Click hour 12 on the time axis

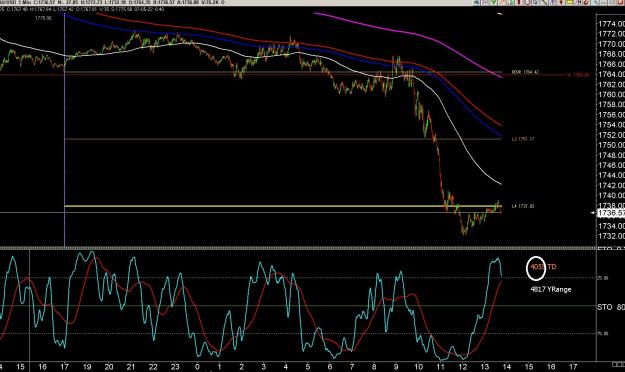click(462, 367)
